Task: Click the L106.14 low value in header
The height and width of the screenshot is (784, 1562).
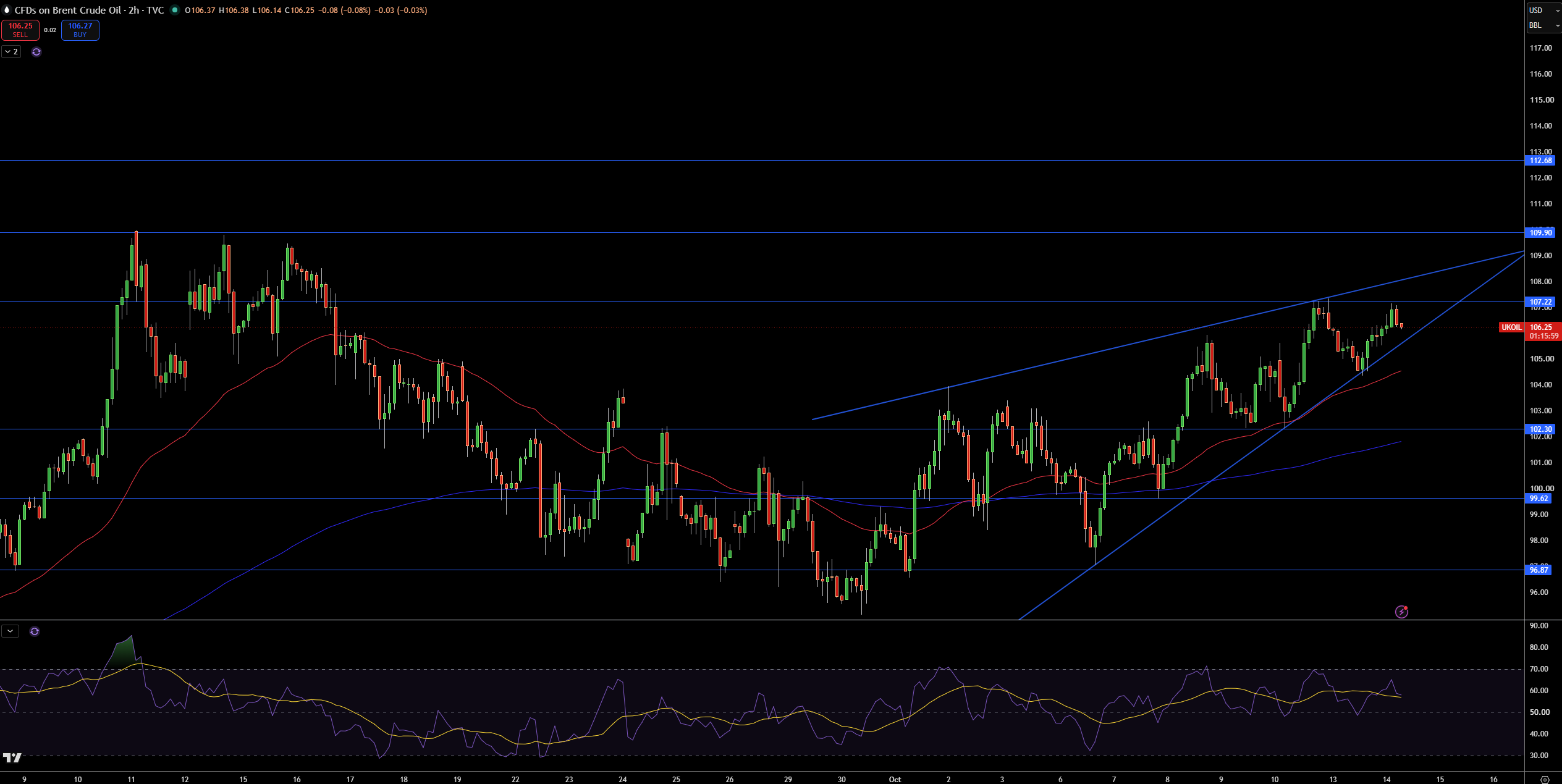Action: click(x=267, y=10)
